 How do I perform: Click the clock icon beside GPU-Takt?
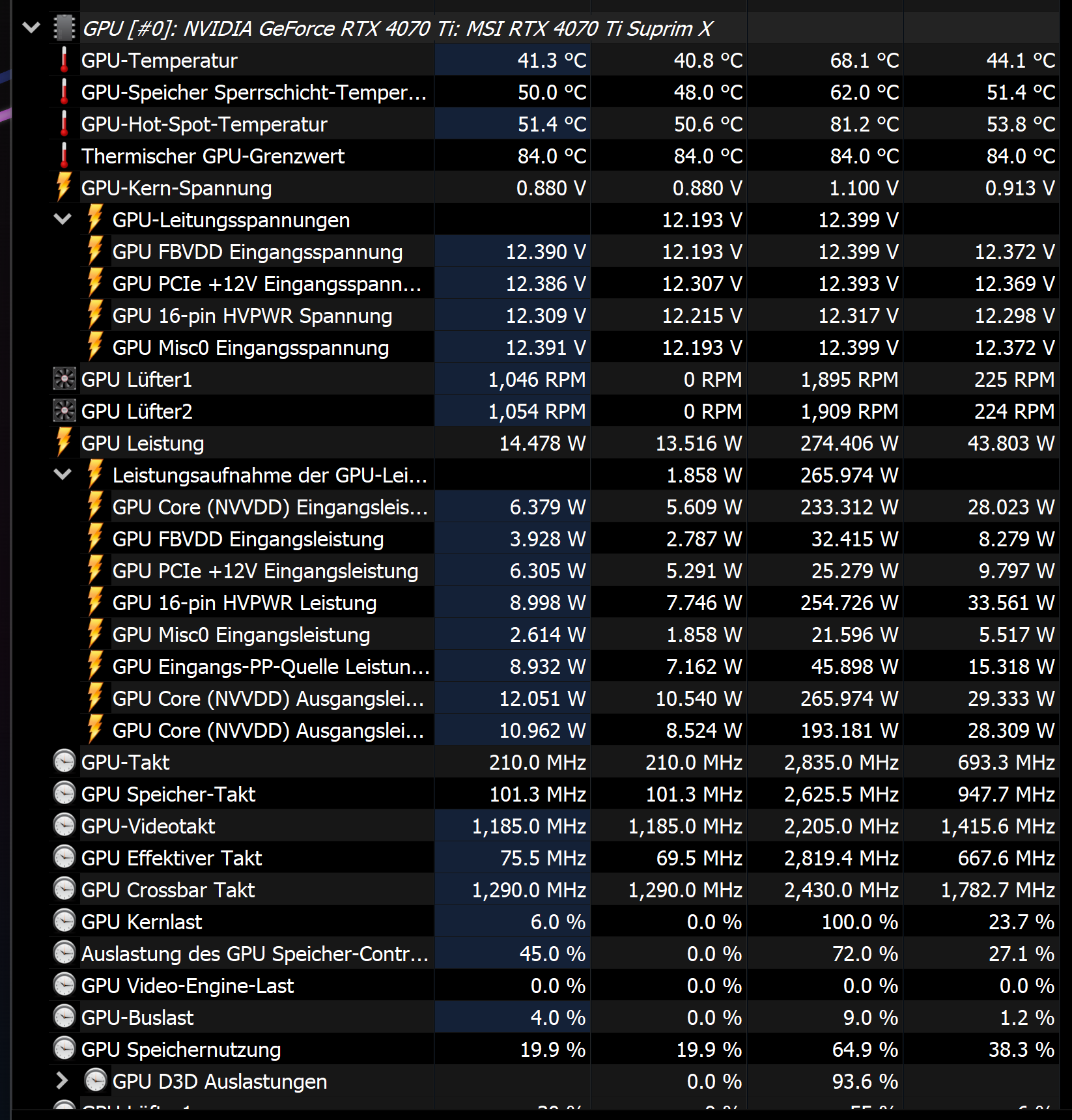pos(63,762)
